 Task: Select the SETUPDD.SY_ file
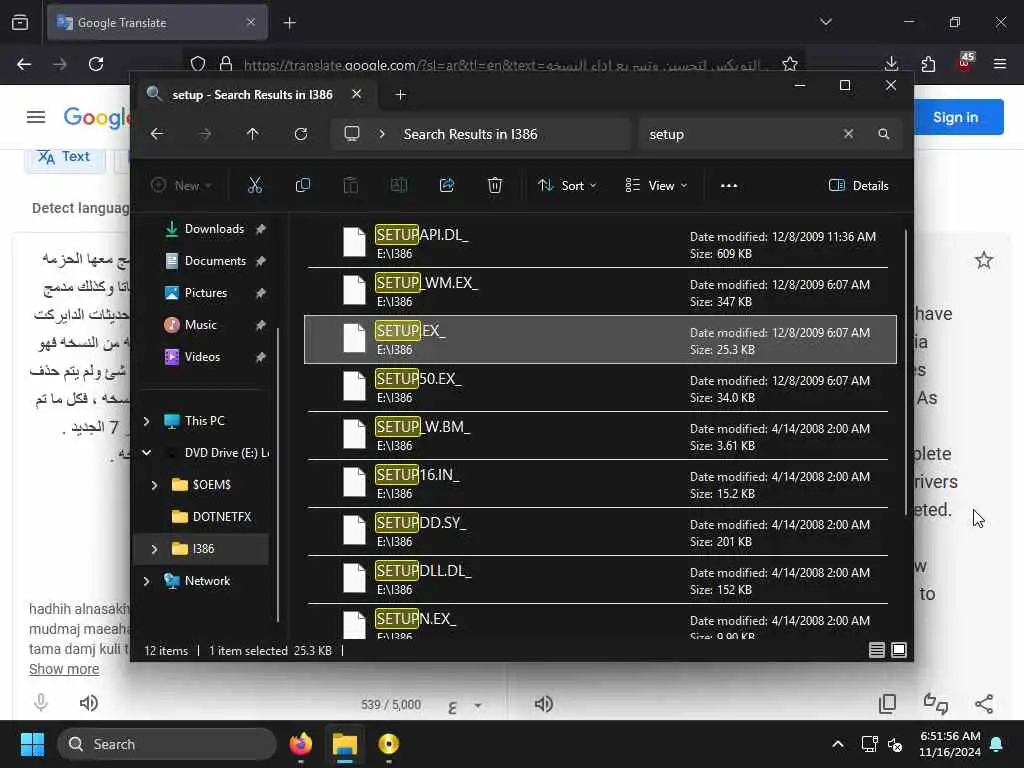point(600,532)
